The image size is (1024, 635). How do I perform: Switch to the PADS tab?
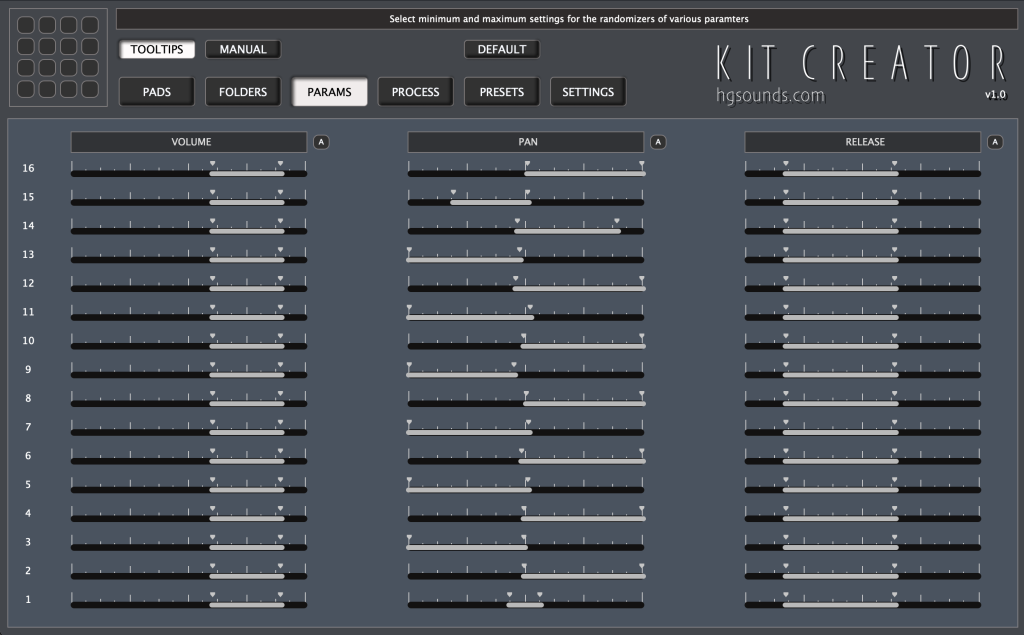pyautogui.click(x=157, y=92)
